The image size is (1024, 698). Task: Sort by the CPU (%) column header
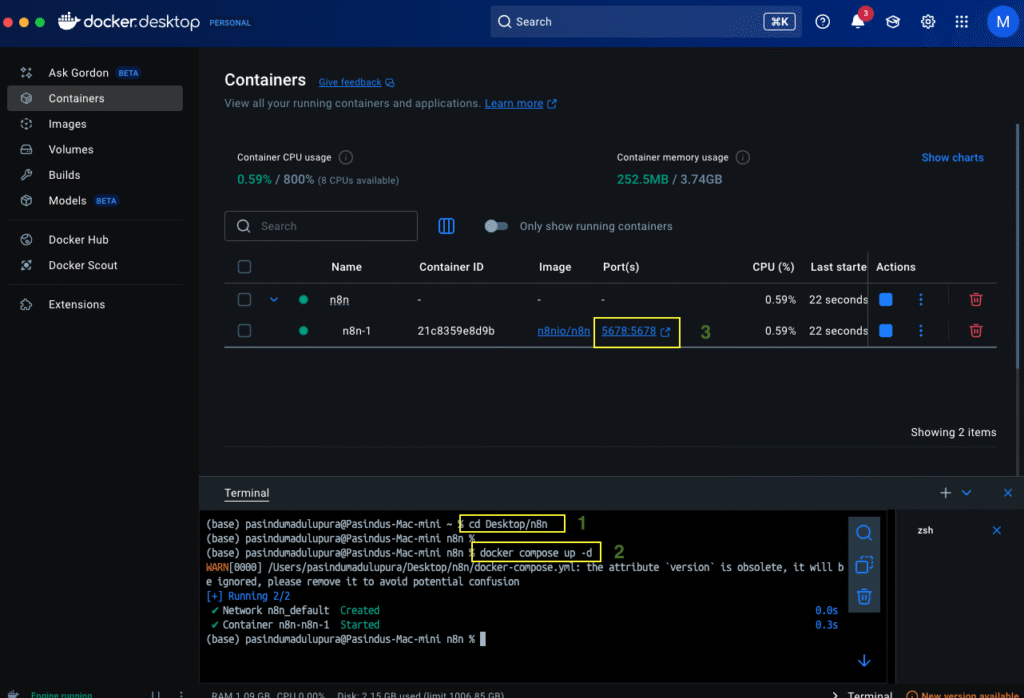pos(773,266)
